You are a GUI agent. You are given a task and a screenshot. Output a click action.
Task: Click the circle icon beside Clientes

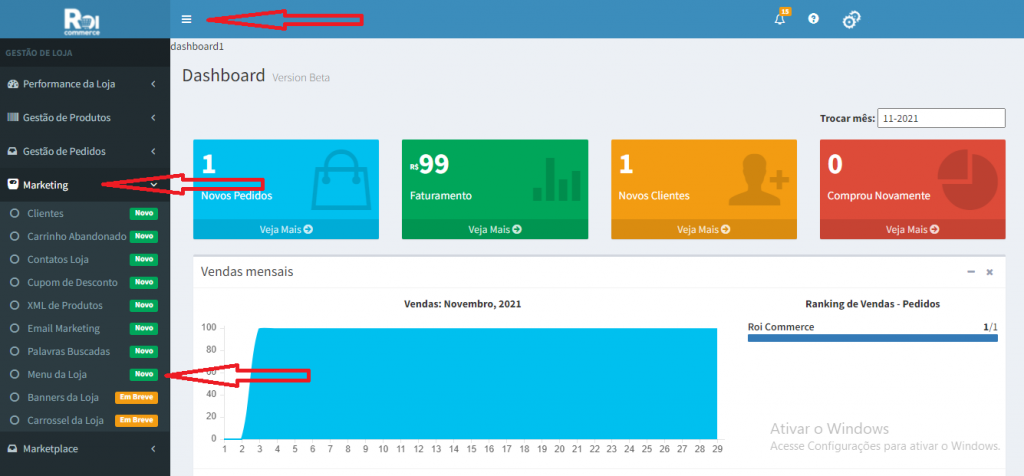14,214
